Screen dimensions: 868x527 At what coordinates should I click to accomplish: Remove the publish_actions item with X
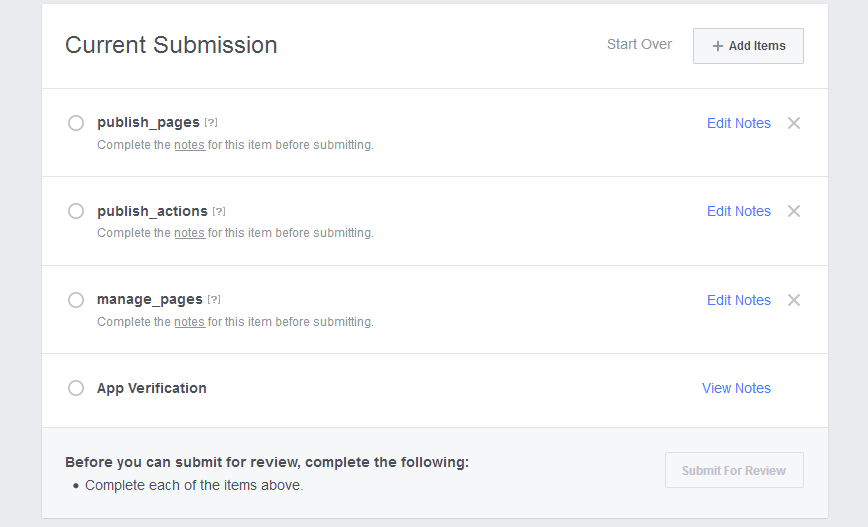794,211
